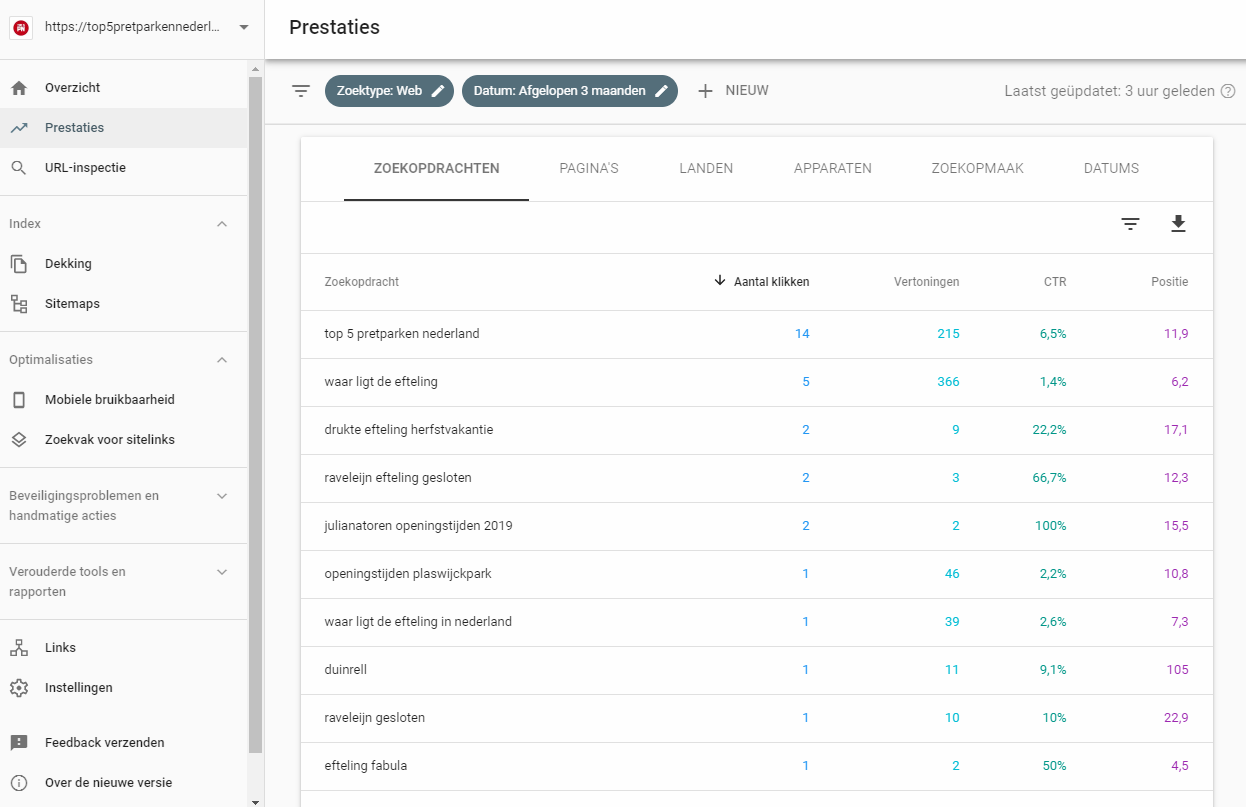The image size is (1246, 807).
Task: Open Overzicht via its home icon
Action: click(19, 88)
